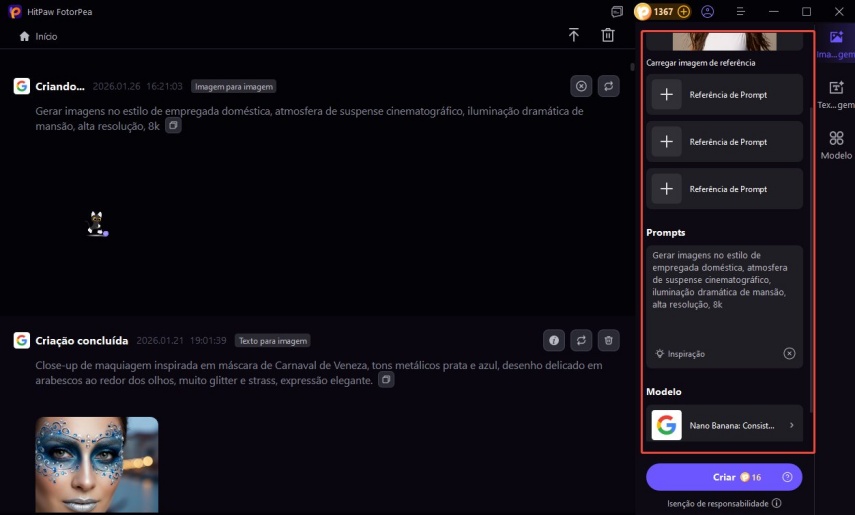Open the Modelo sidebar tab
The height and width of the screenshot is (515, 855).
[836, 145]
